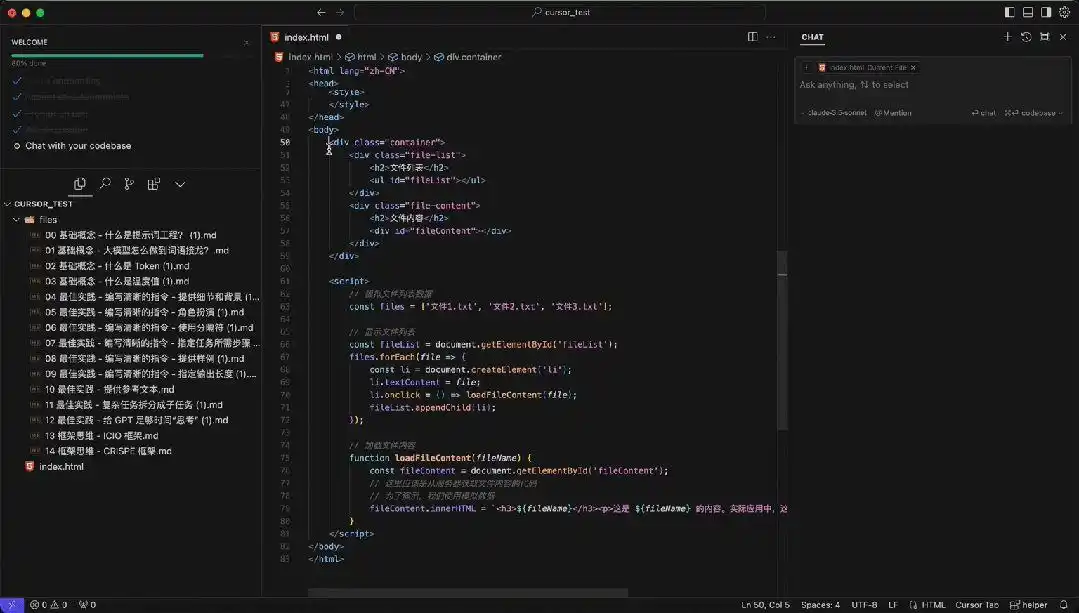Viewport: 1079px width, 613px height.
Task: Toggle the secondary sidebar visibility
Action: 1046,11
